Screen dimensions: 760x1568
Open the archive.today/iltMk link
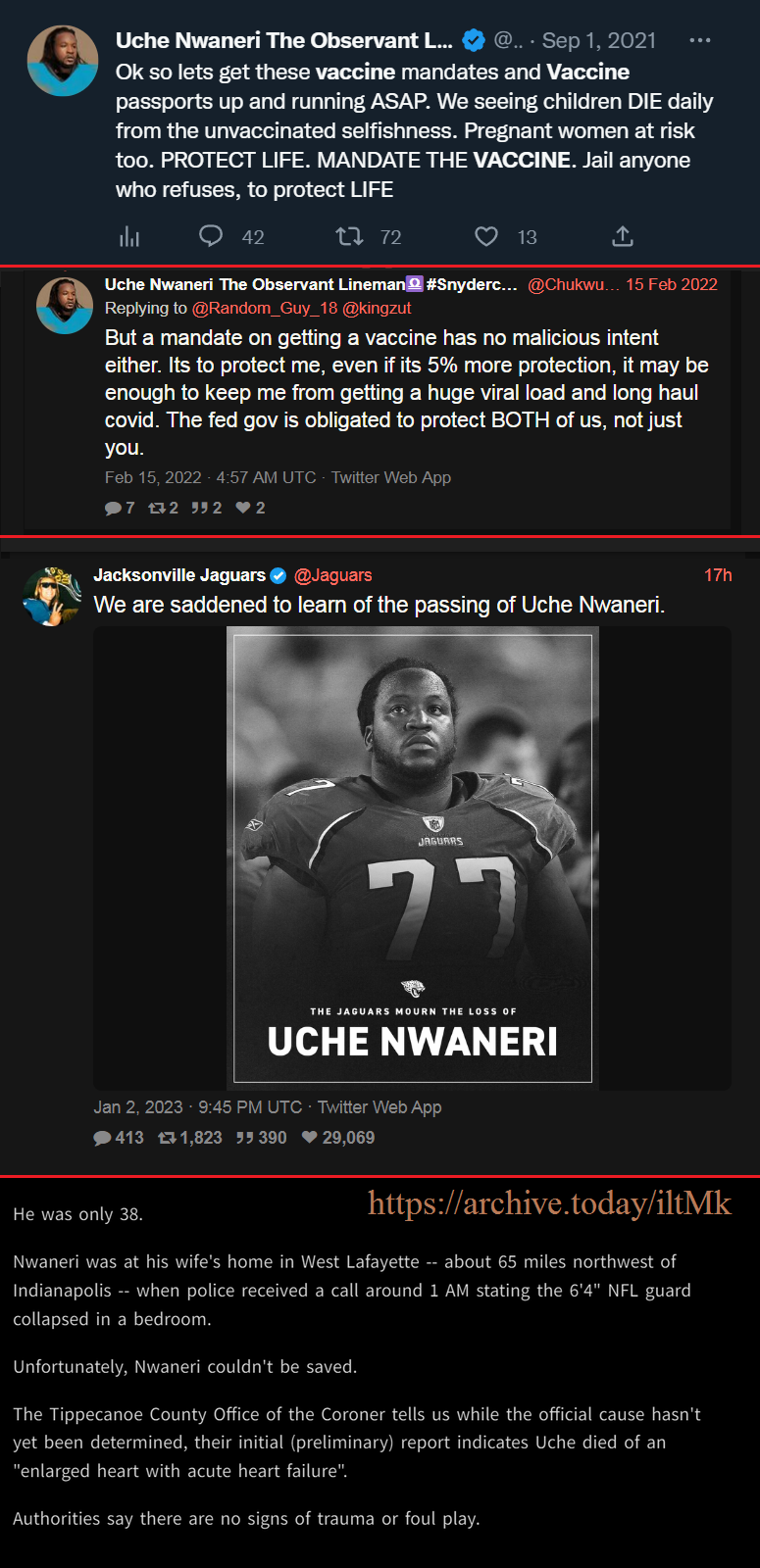point(549,1203)
